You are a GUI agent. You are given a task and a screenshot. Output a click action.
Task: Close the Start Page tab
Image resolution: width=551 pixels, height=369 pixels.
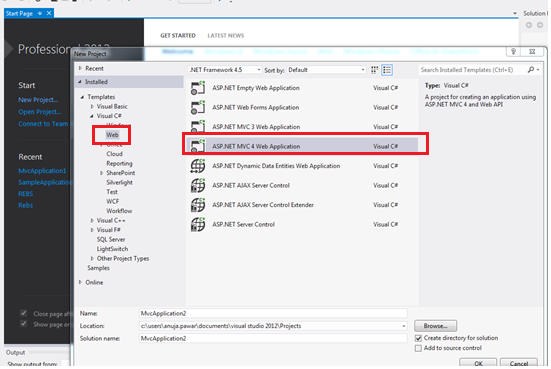49,13
